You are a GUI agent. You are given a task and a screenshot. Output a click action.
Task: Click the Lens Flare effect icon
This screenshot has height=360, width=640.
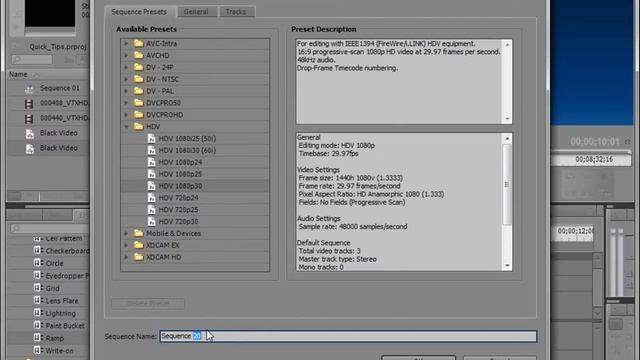(x=38, y=300)
